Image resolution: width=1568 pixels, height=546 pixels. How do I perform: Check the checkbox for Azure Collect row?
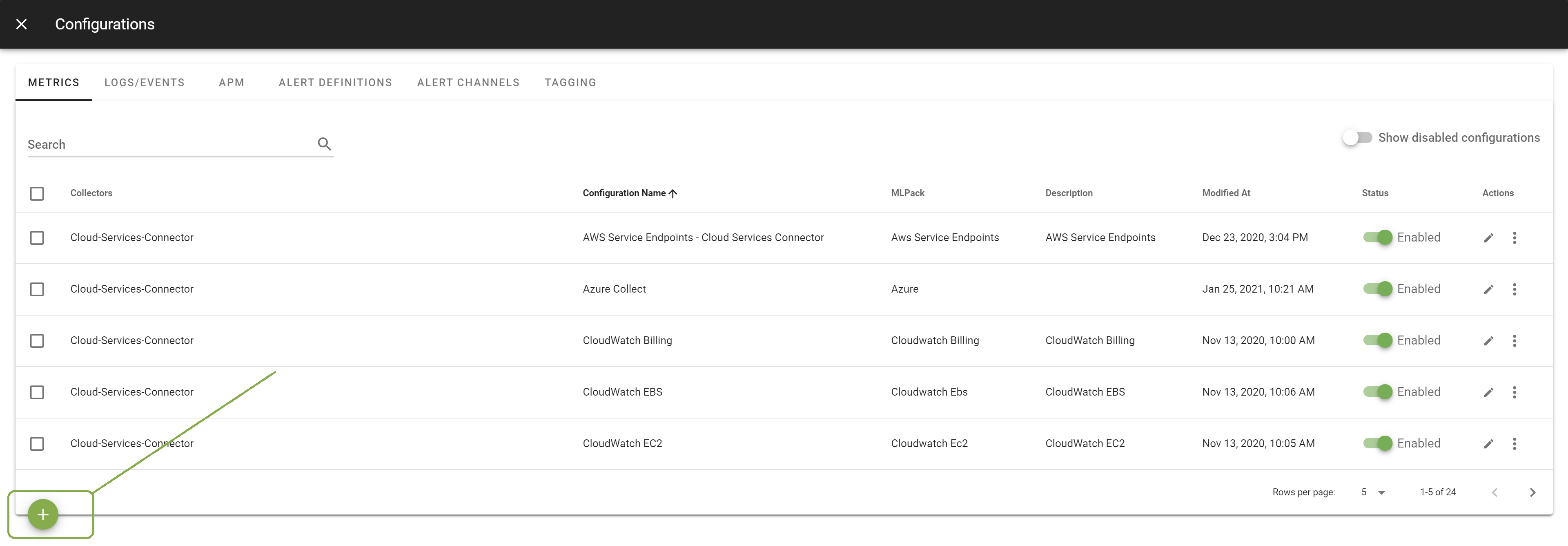click(37, 289)
